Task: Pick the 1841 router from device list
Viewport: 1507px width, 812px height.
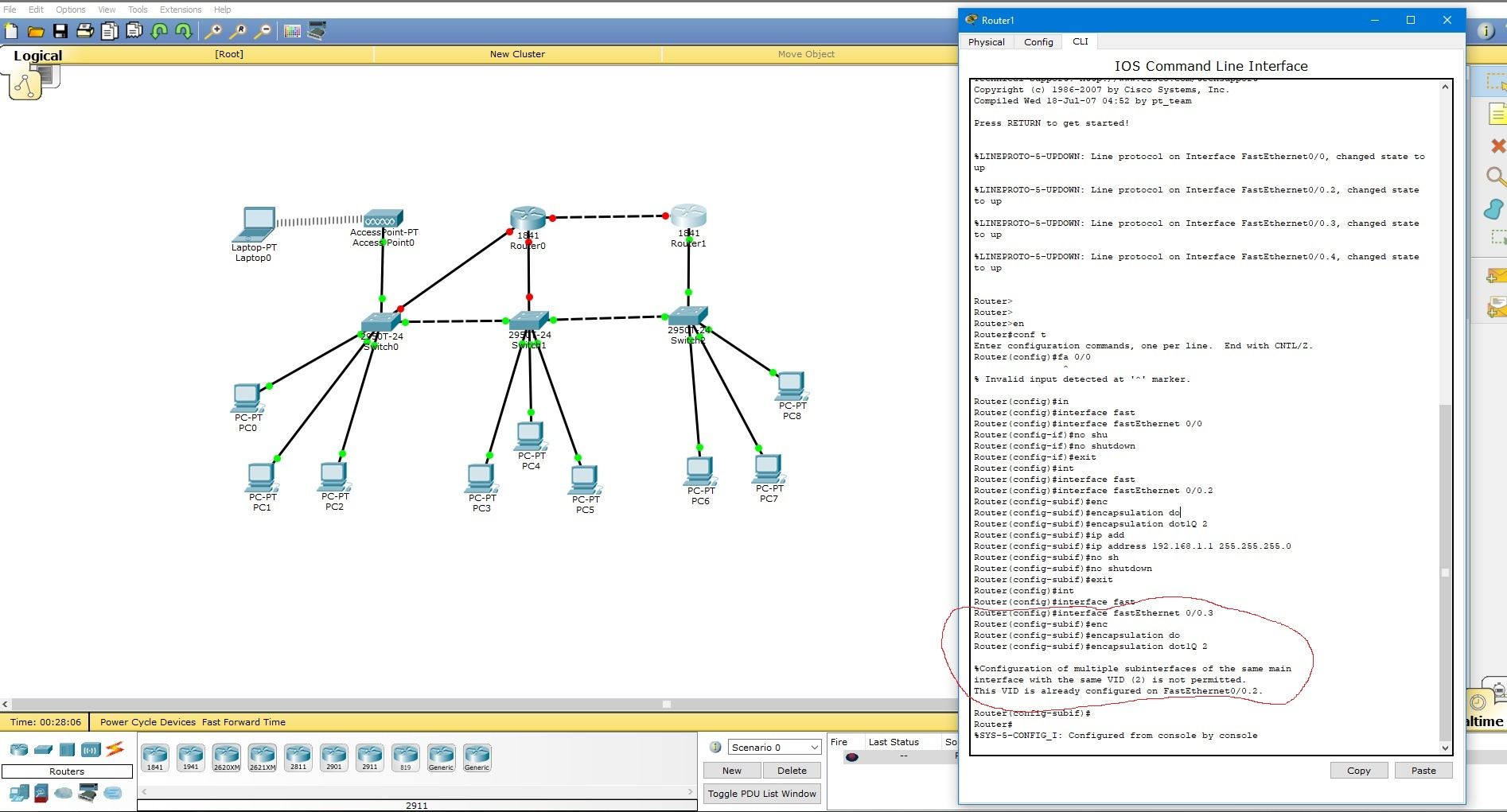Action: tap(155, 757)
